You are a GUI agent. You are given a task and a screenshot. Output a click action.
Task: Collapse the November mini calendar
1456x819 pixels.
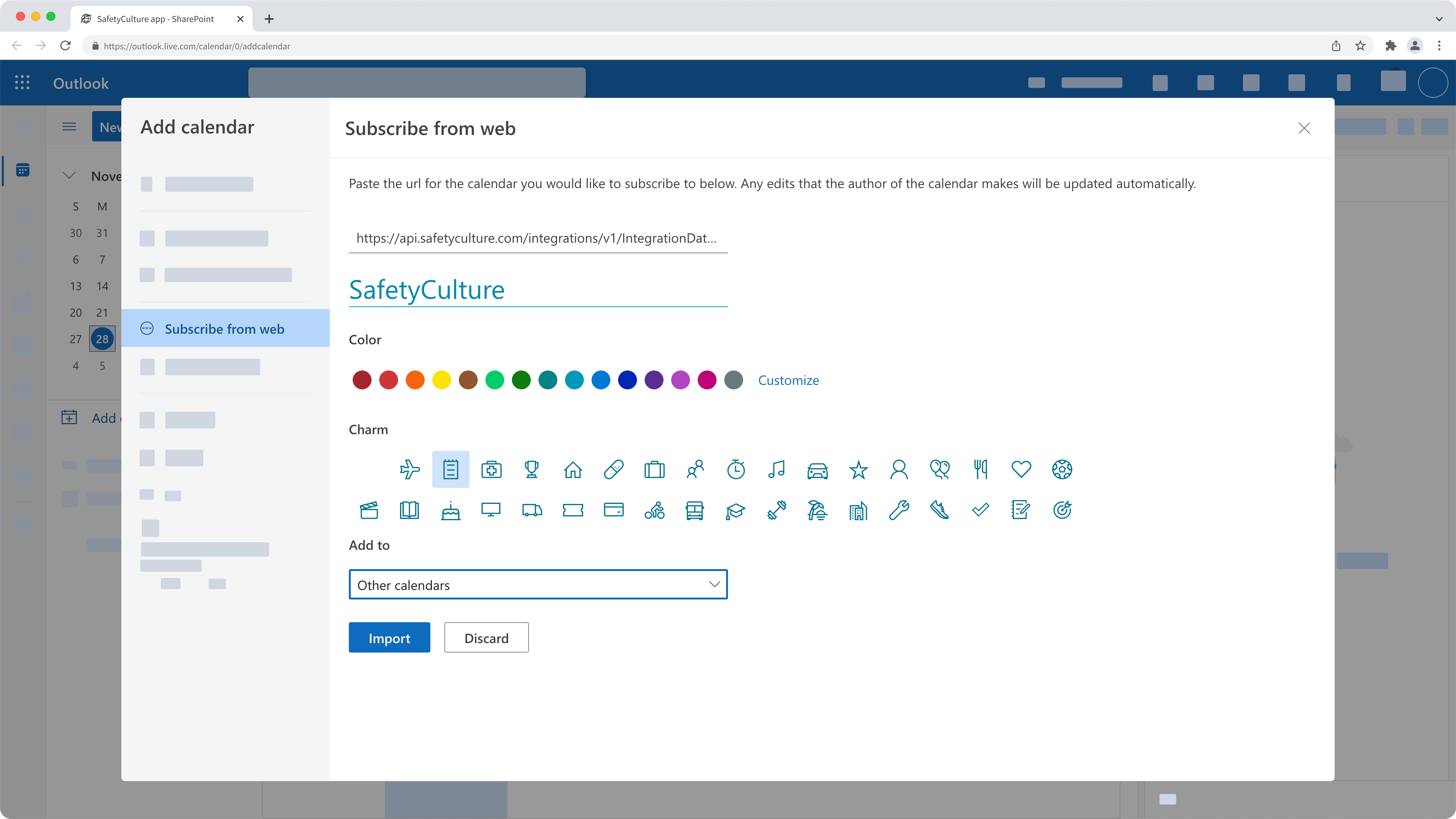69,176
